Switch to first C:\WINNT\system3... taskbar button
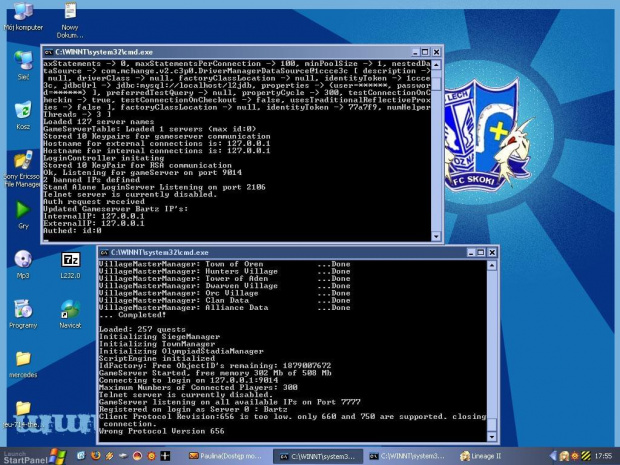The image size is (620, 465). [318, 456]
